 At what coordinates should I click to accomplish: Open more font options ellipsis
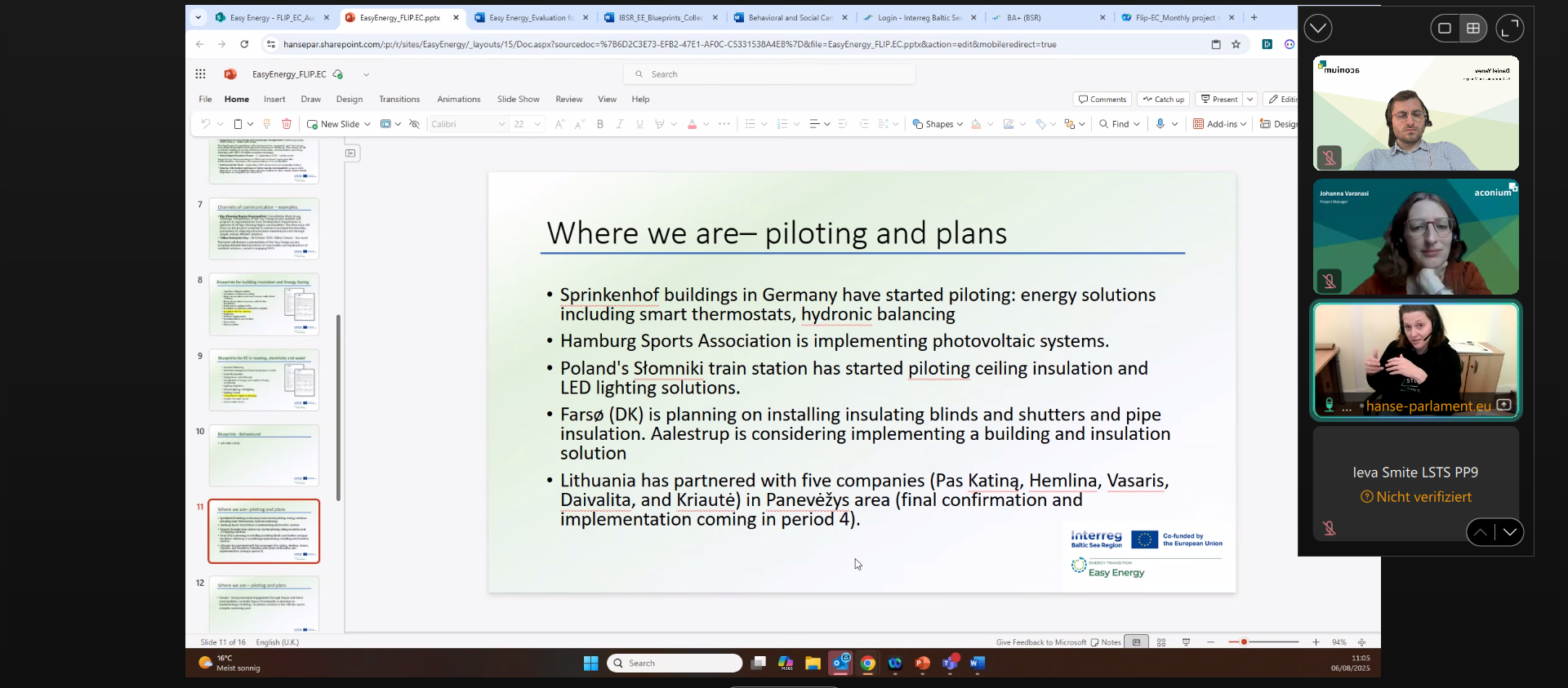pyautogui.click(x=724, y=124)
